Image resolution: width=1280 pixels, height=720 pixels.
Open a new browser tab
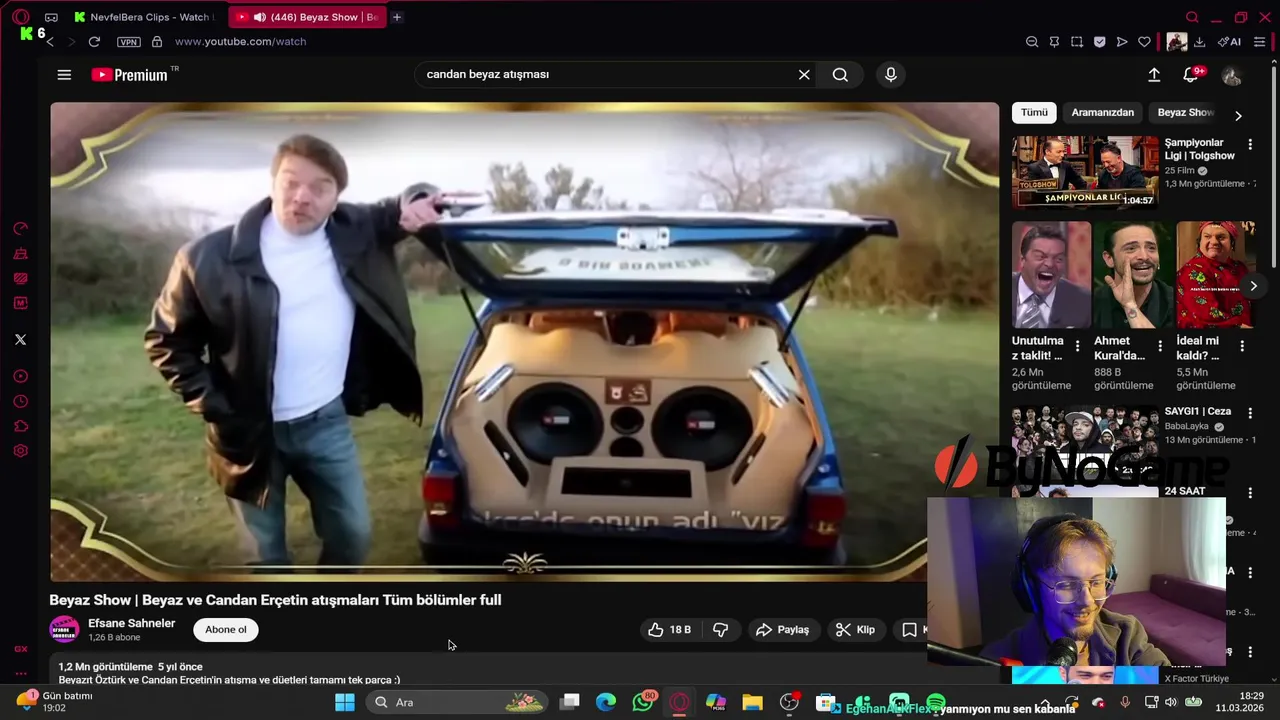coord(397,17)
